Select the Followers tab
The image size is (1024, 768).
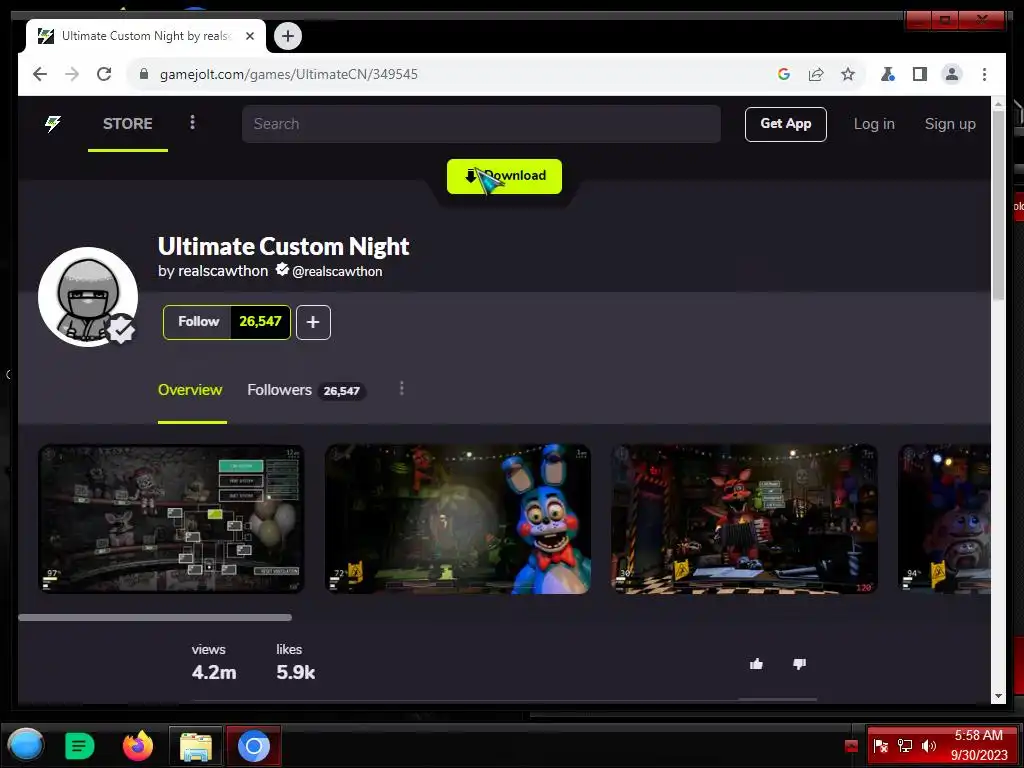[x=306, y=391]
